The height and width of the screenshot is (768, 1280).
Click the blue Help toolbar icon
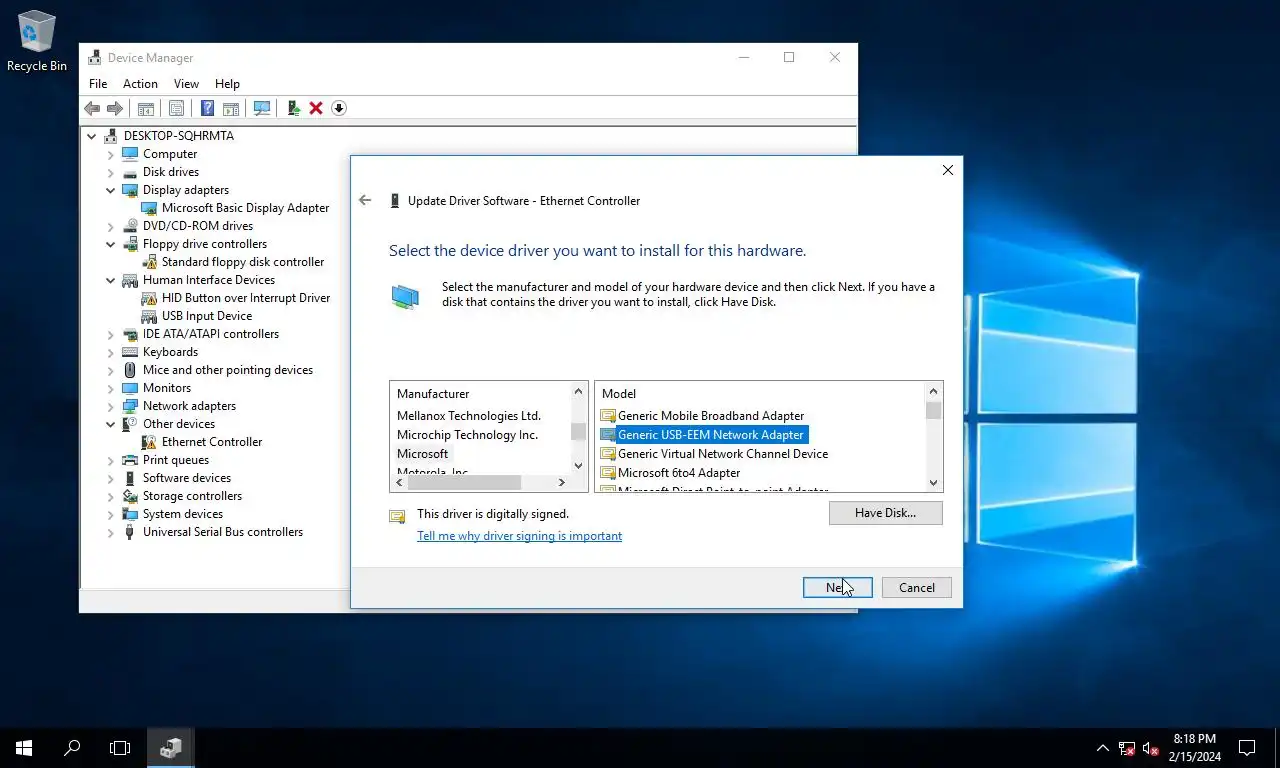pos(207,108)
